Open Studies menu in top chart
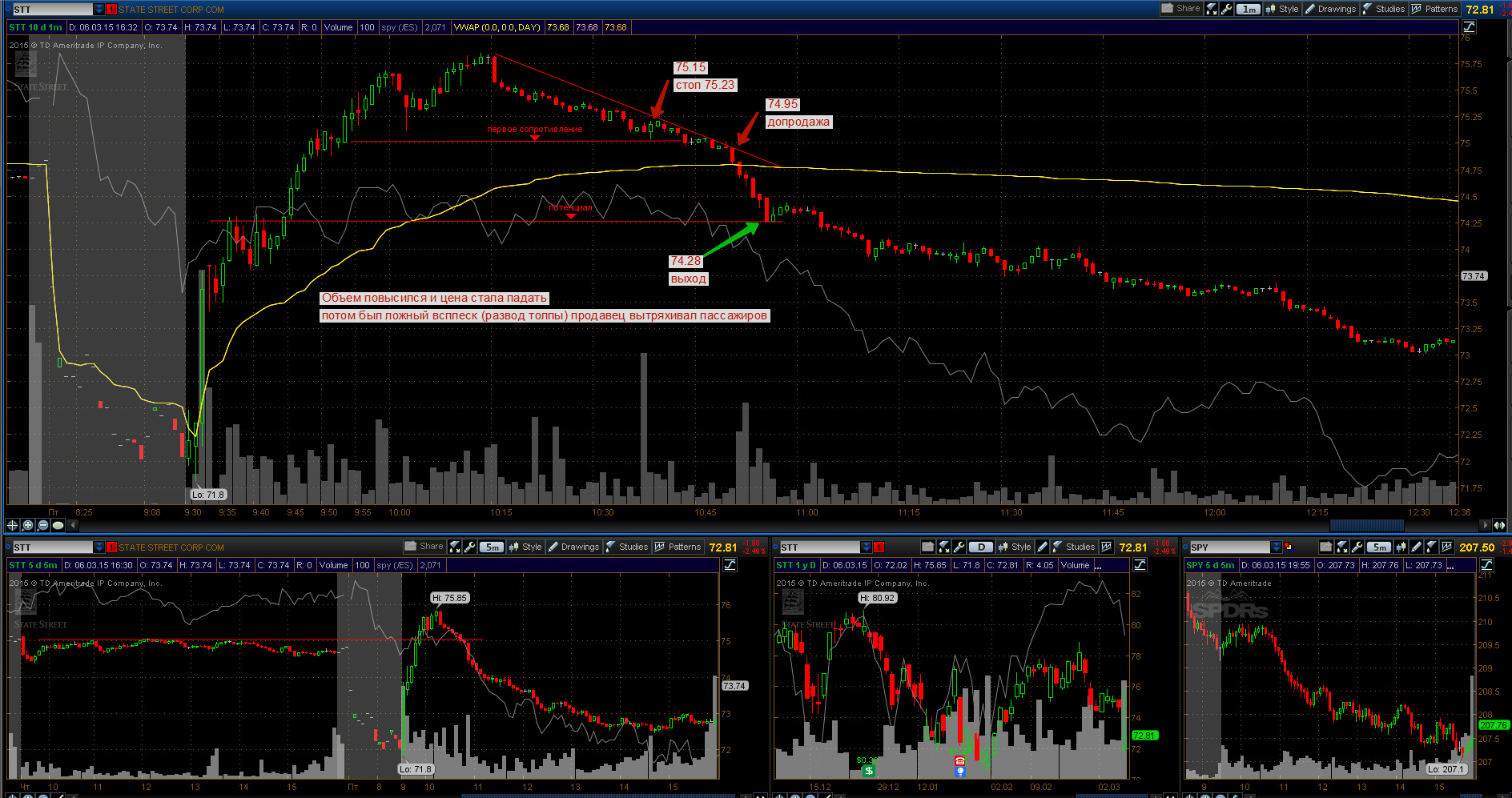 point(1384,9)
